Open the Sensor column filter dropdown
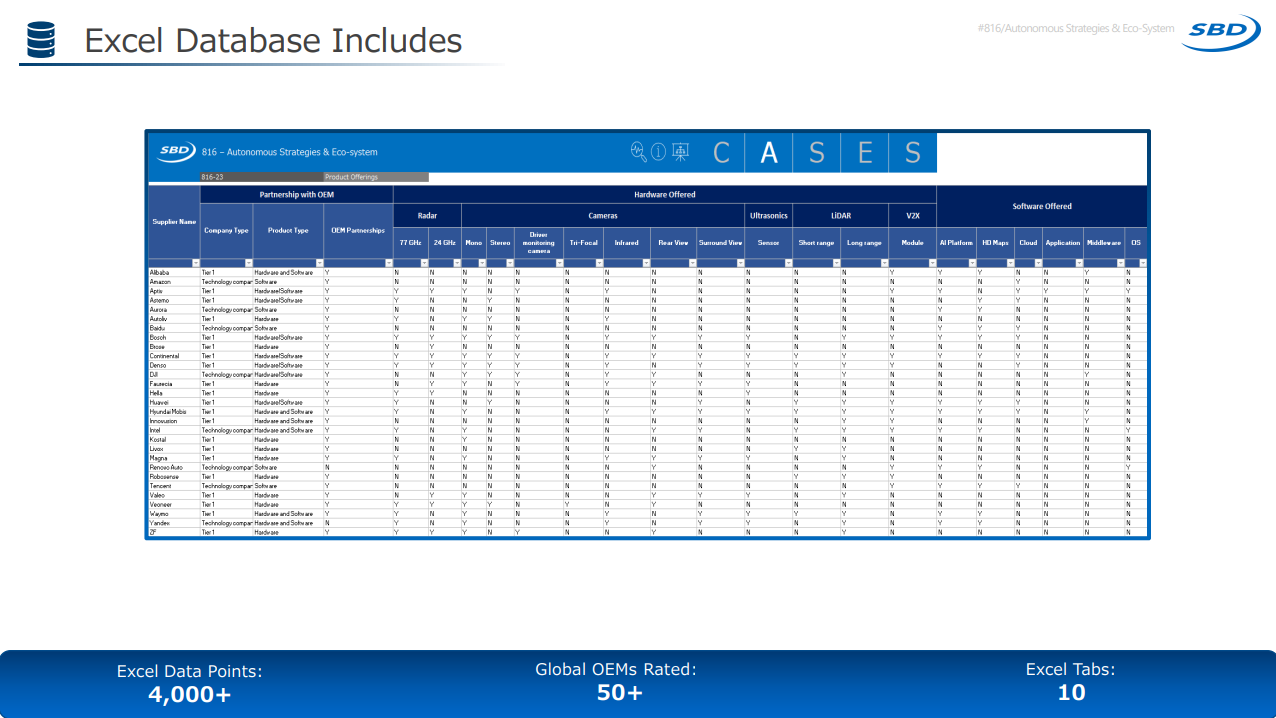Image resolution: width=1276 pixels, height=718 pixels. click(x=787, y=263)
